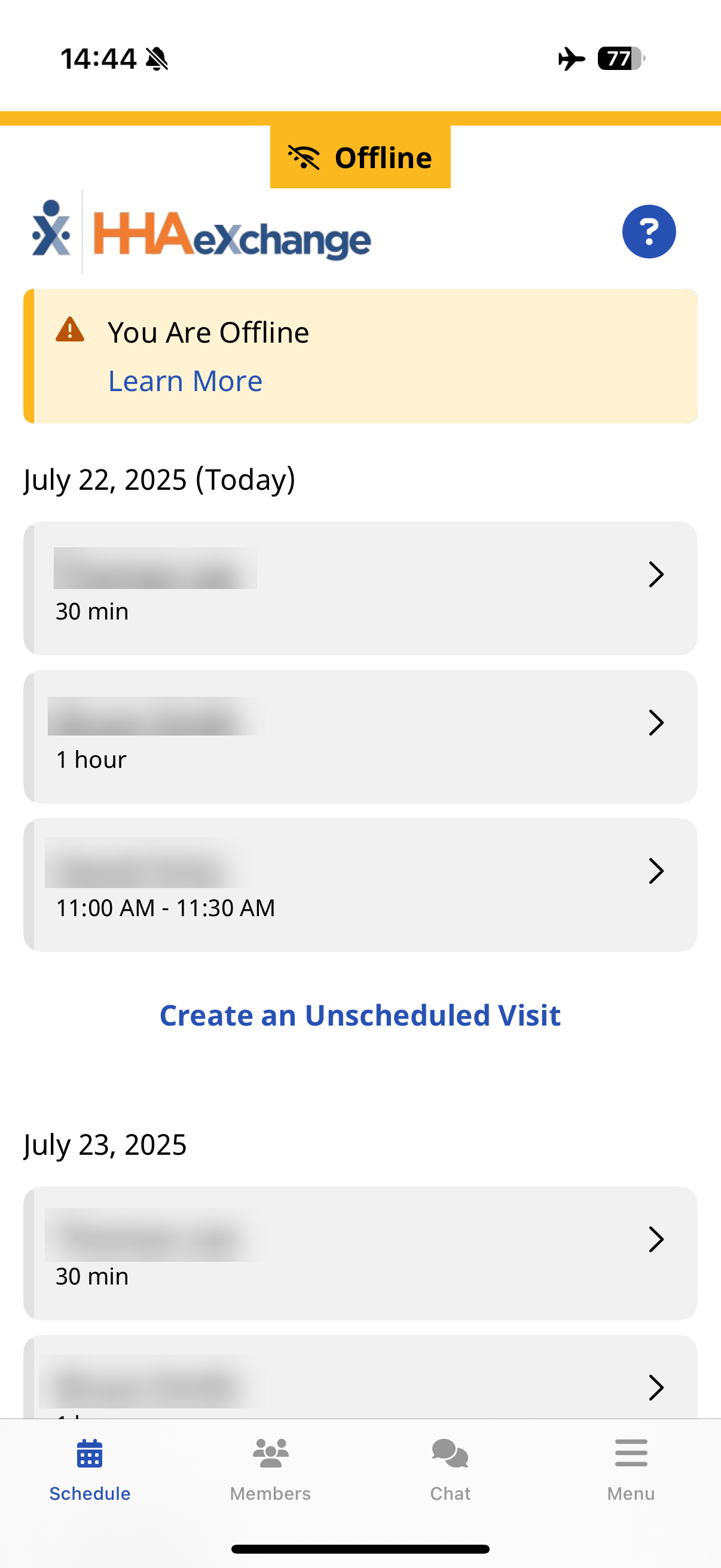The height and width of the screenshot is (1568, 721).
Task: Tap the 14:44 status bar clock
Action: tap(98, 59)
